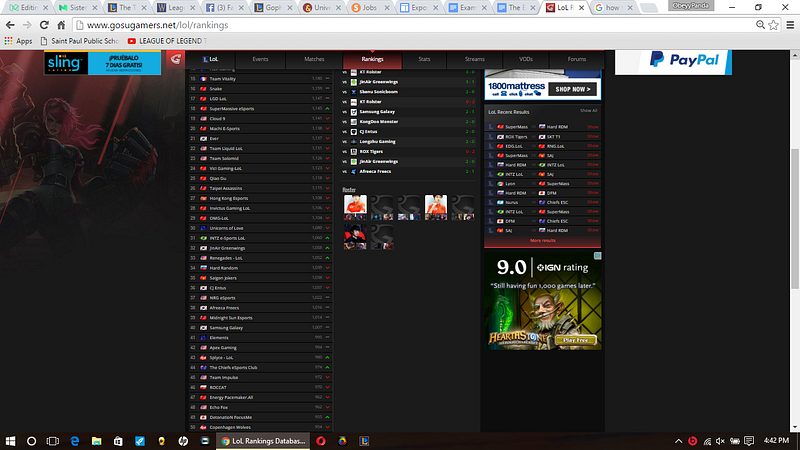Click Show All in LoL Recent Results
800x450 pixels.
[x=588, y=111]
